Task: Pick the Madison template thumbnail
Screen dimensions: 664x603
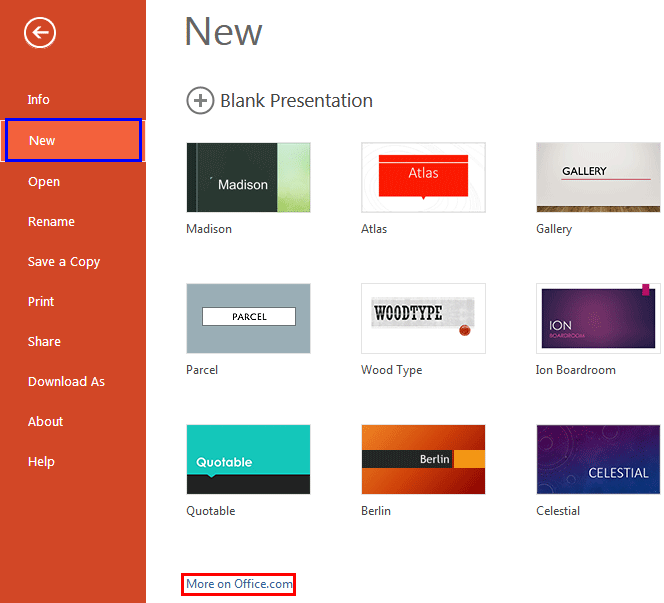Action: coord(249,177)
